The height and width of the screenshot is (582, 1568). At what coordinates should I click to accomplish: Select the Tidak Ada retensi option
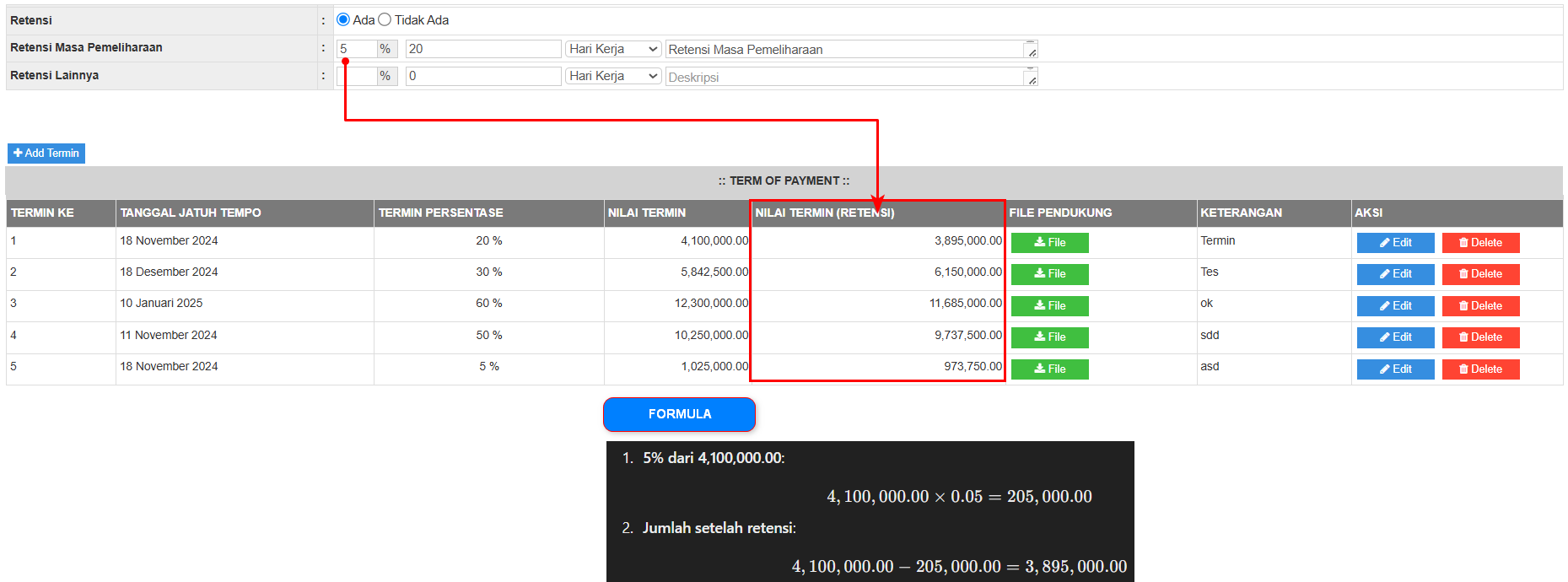point(385,19)
